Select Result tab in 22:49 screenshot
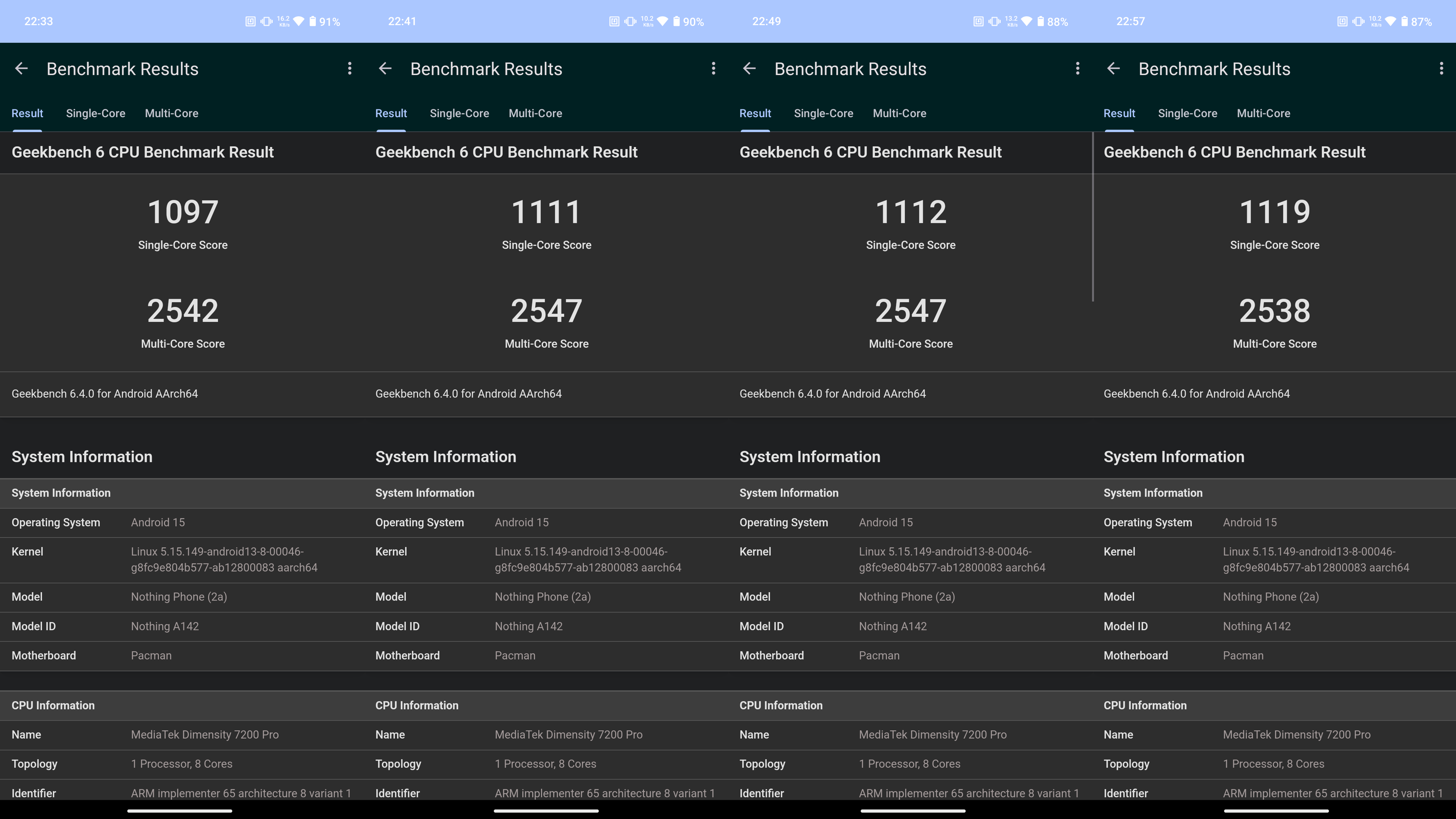The image size is (1456, 819). (x=754, y=114)
